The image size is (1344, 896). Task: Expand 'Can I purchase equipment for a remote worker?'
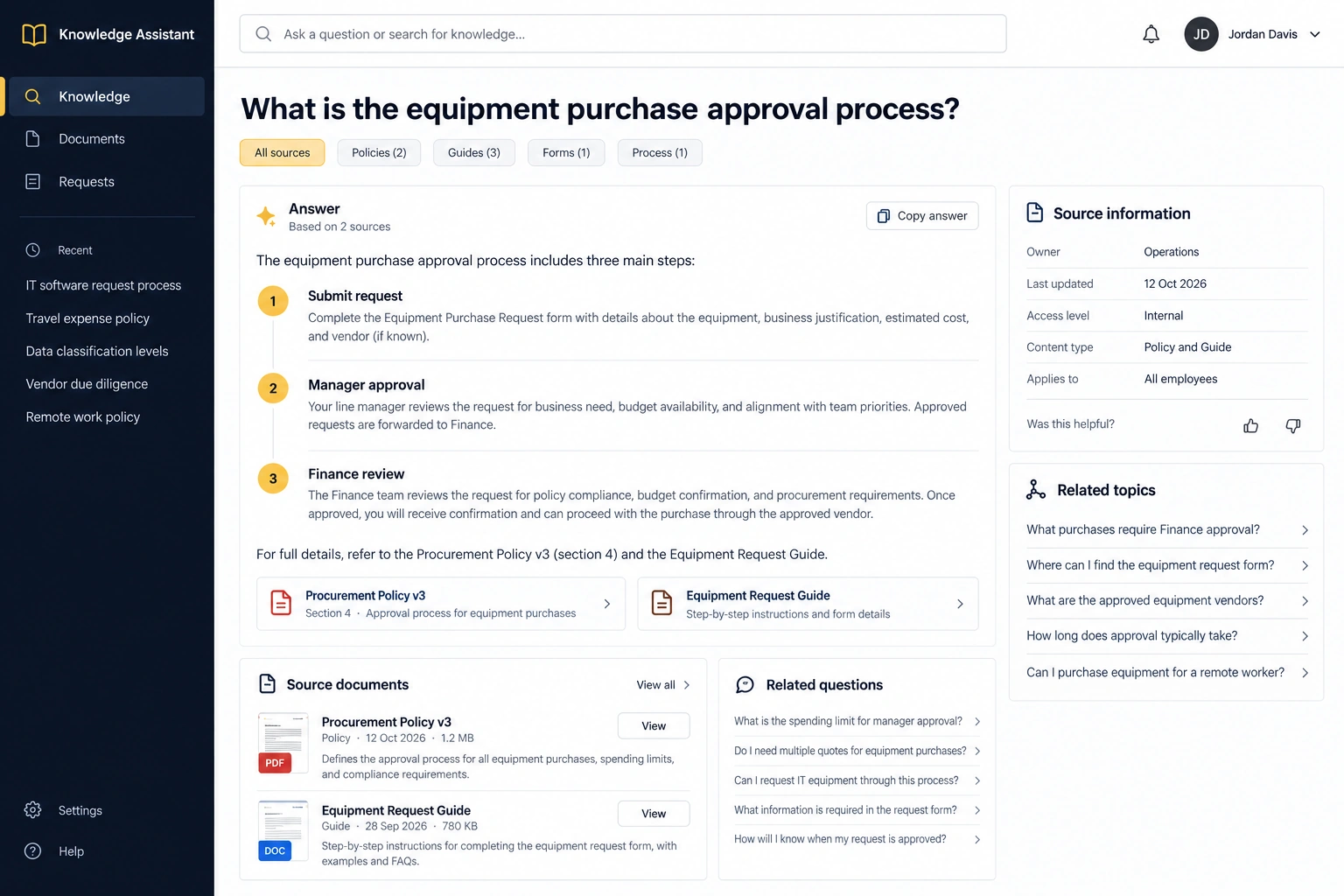pos(1167,673)
